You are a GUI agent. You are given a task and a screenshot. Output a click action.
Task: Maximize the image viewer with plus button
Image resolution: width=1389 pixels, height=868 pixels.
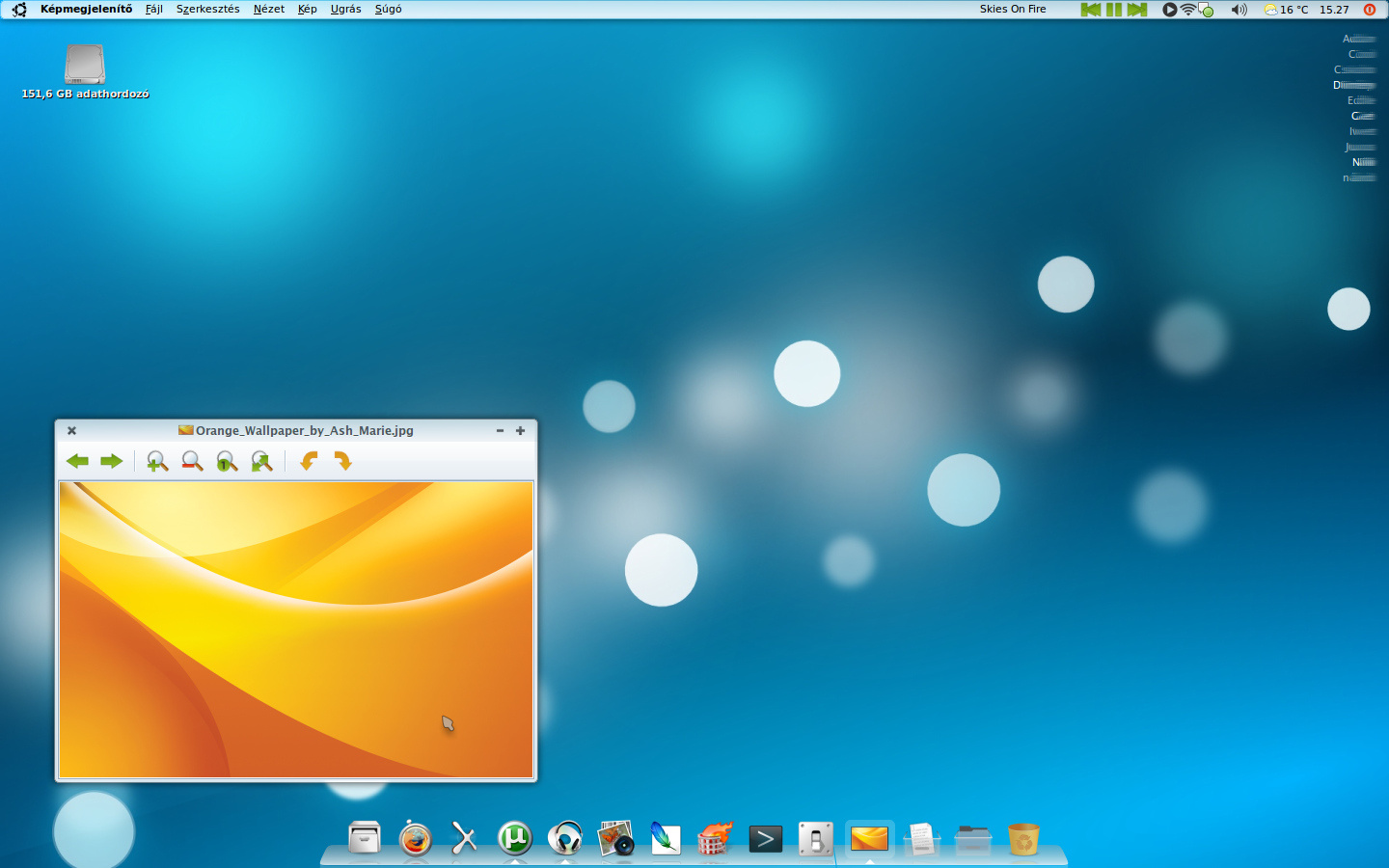tap(521, 431)
